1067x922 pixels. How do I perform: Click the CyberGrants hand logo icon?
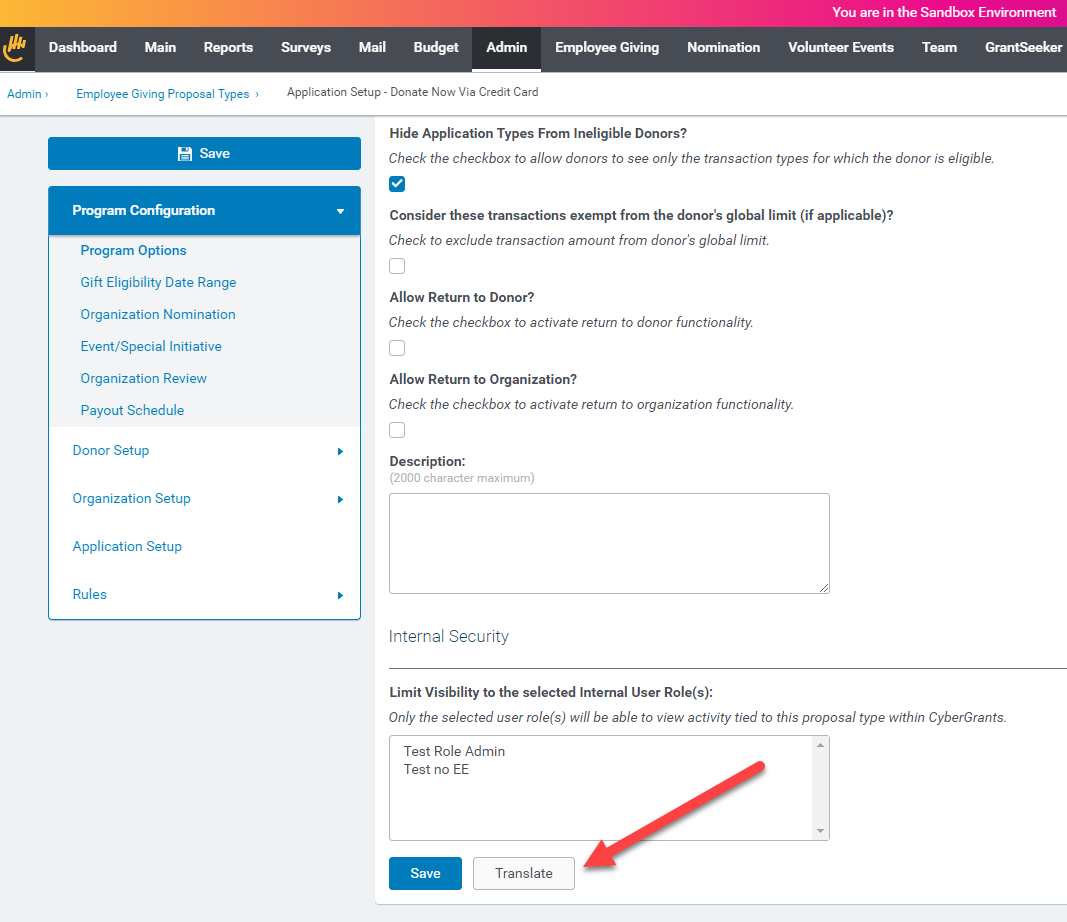15,48
